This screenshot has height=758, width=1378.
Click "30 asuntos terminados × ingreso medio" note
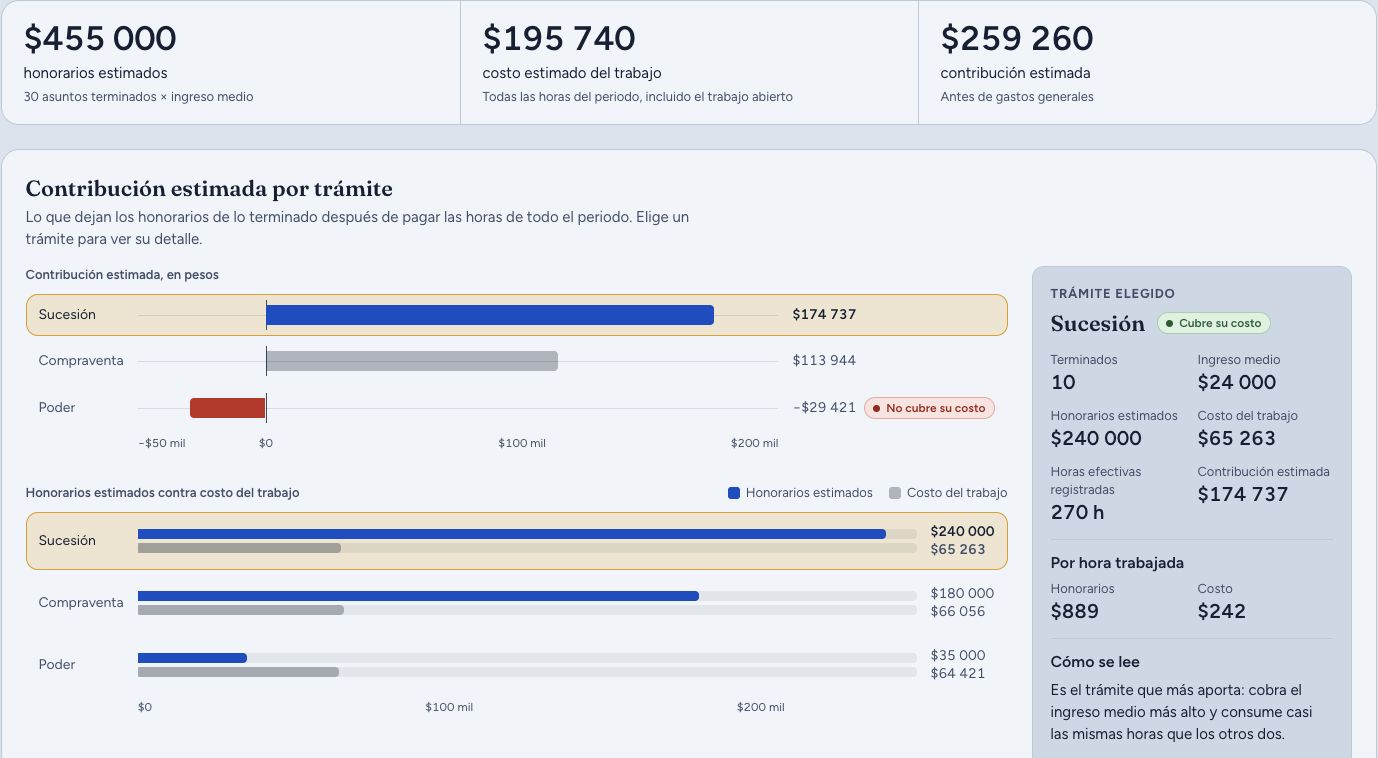[x=138, y=97]
